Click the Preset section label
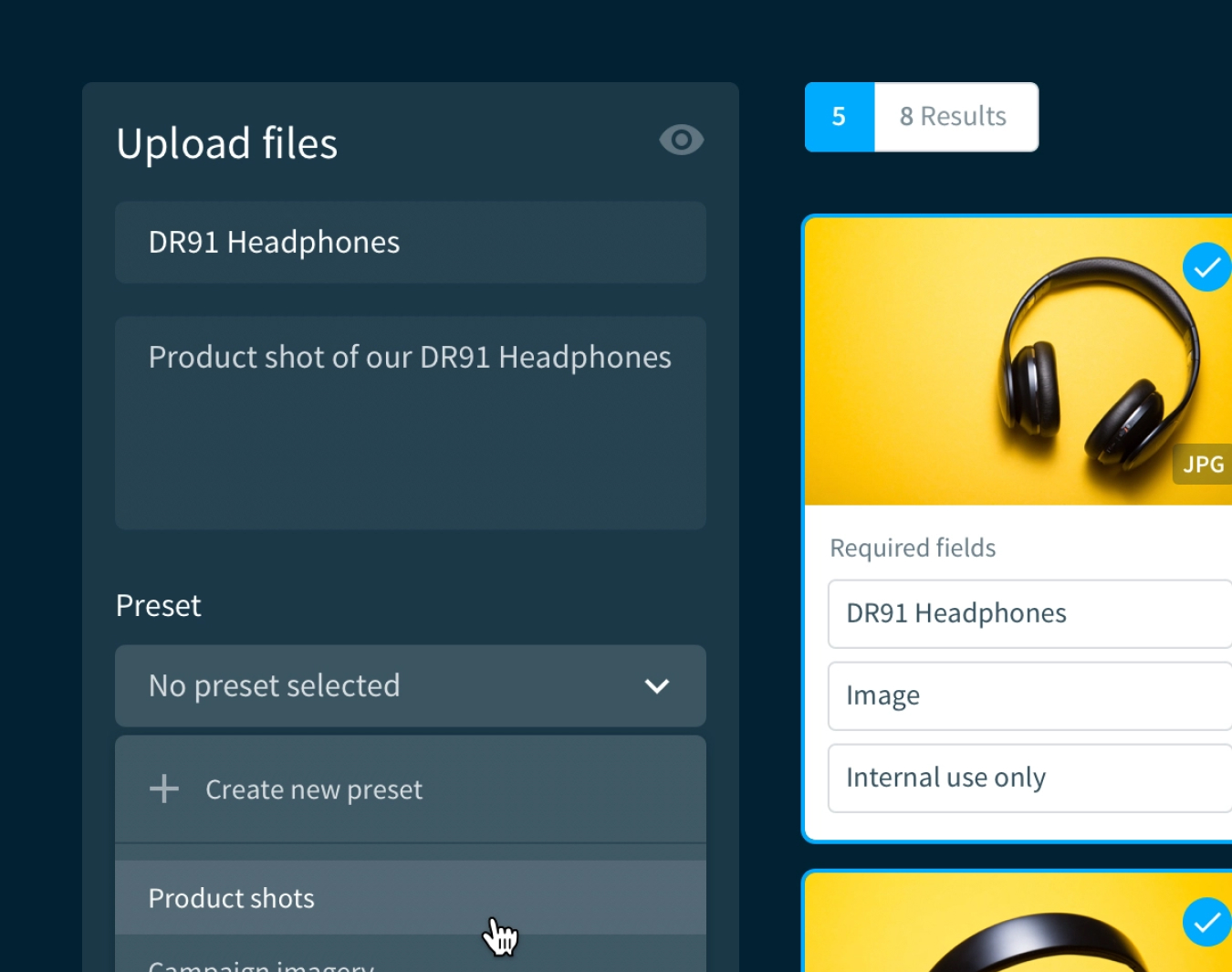The image size is (1232, 972). [x=158, y=605]
